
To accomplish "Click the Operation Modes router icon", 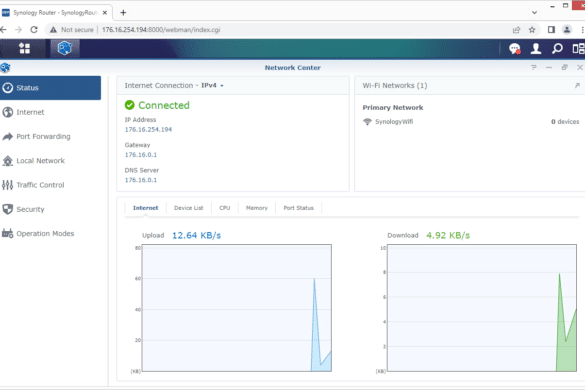I will (7, 233).
